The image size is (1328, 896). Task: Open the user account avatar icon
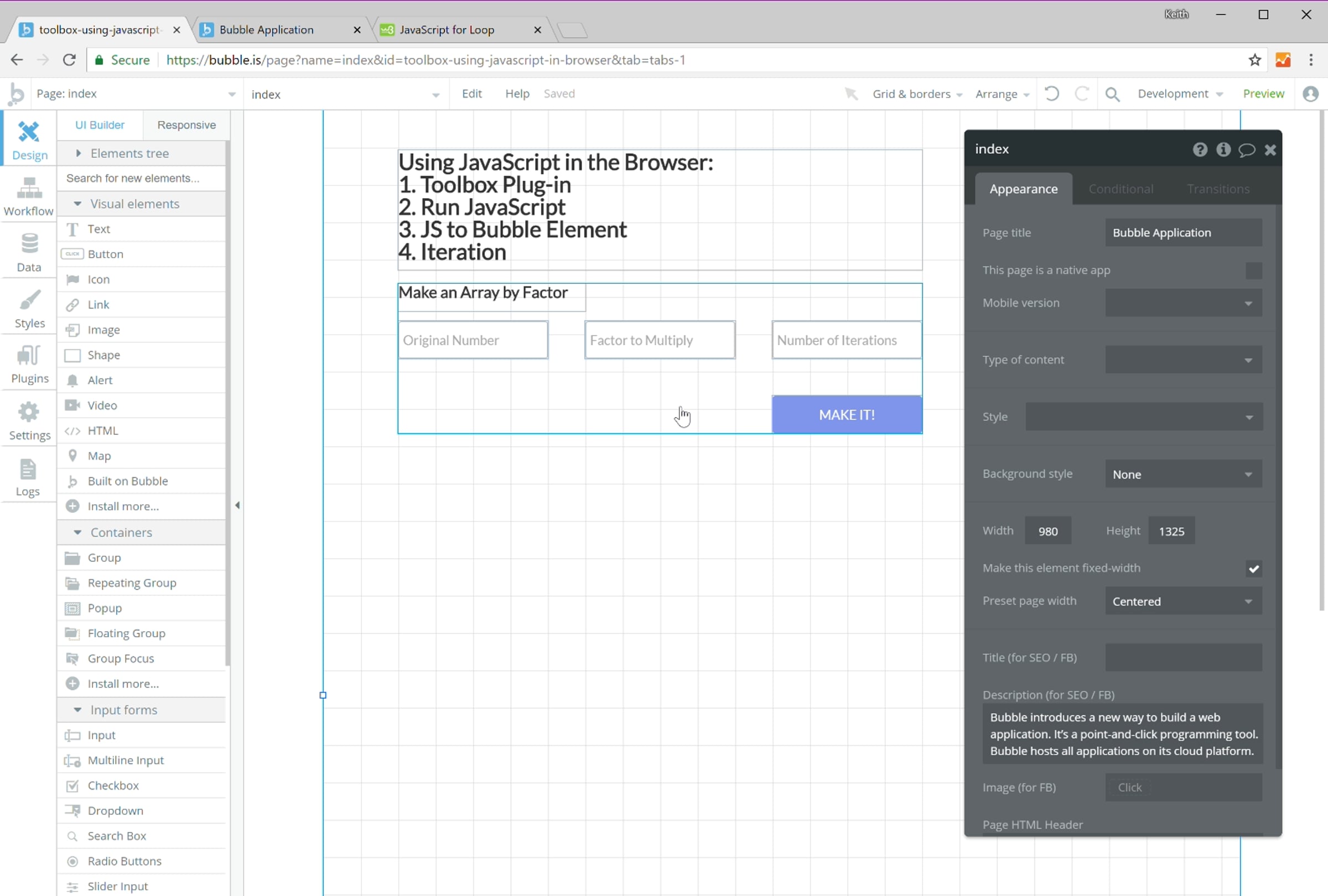coord(1311,93)
